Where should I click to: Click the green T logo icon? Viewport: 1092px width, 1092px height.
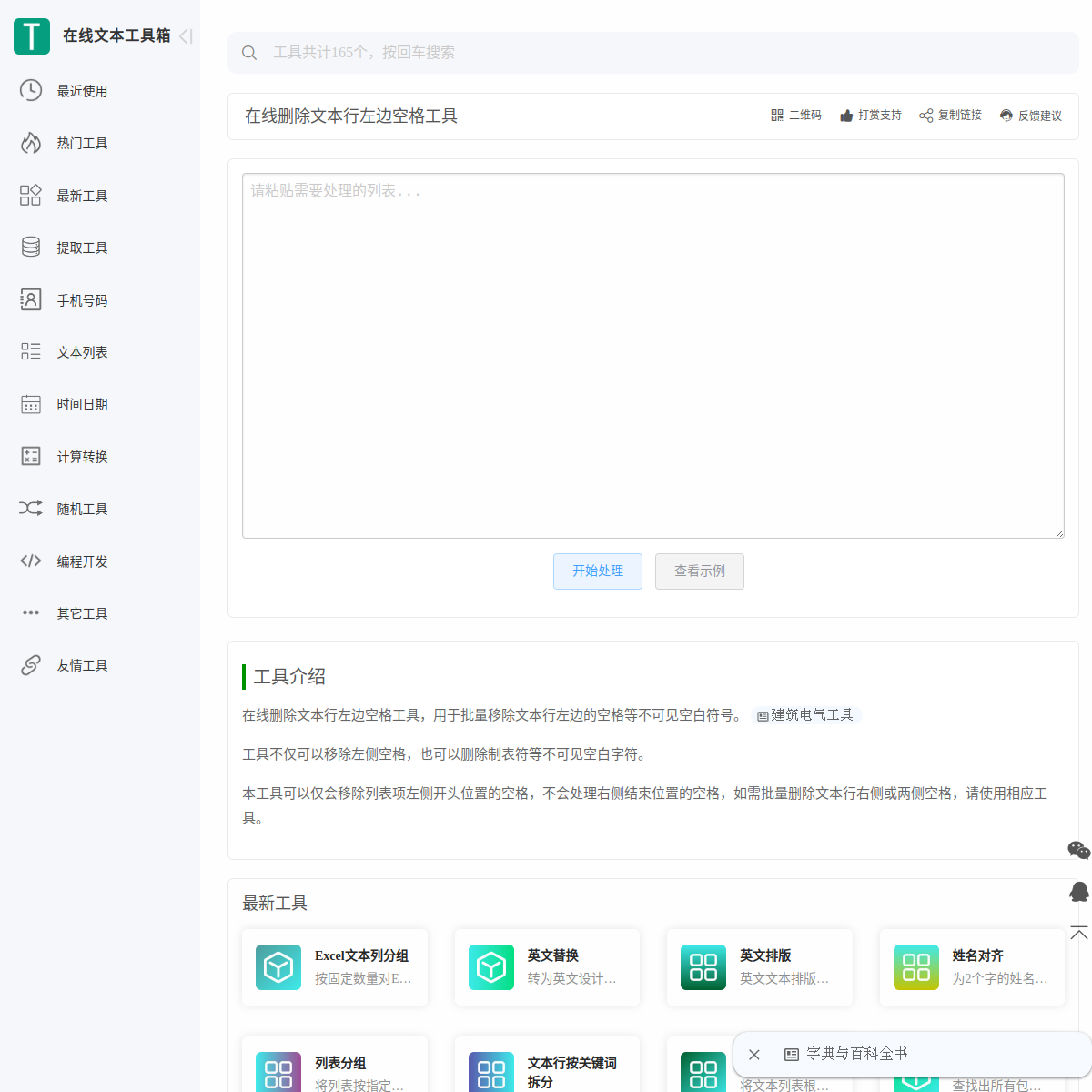[x=32, y=36]
